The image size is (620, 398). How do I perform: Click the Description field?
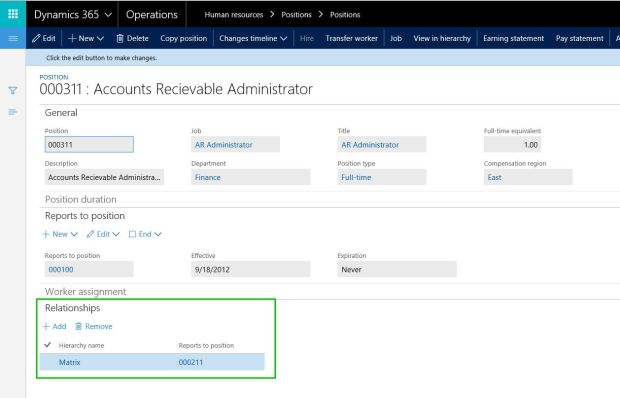[104, 177]
